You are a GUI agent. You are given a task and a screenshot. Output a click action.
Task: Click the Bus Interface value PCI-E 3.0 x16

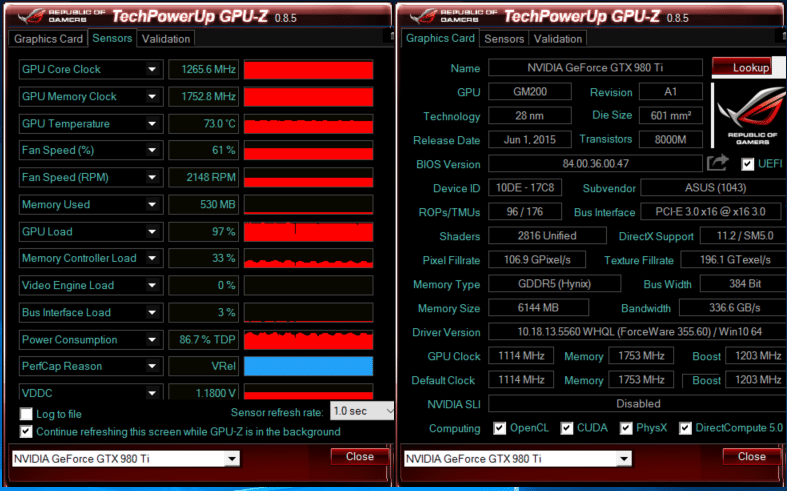pyautogui.click(x=711, y=211)
